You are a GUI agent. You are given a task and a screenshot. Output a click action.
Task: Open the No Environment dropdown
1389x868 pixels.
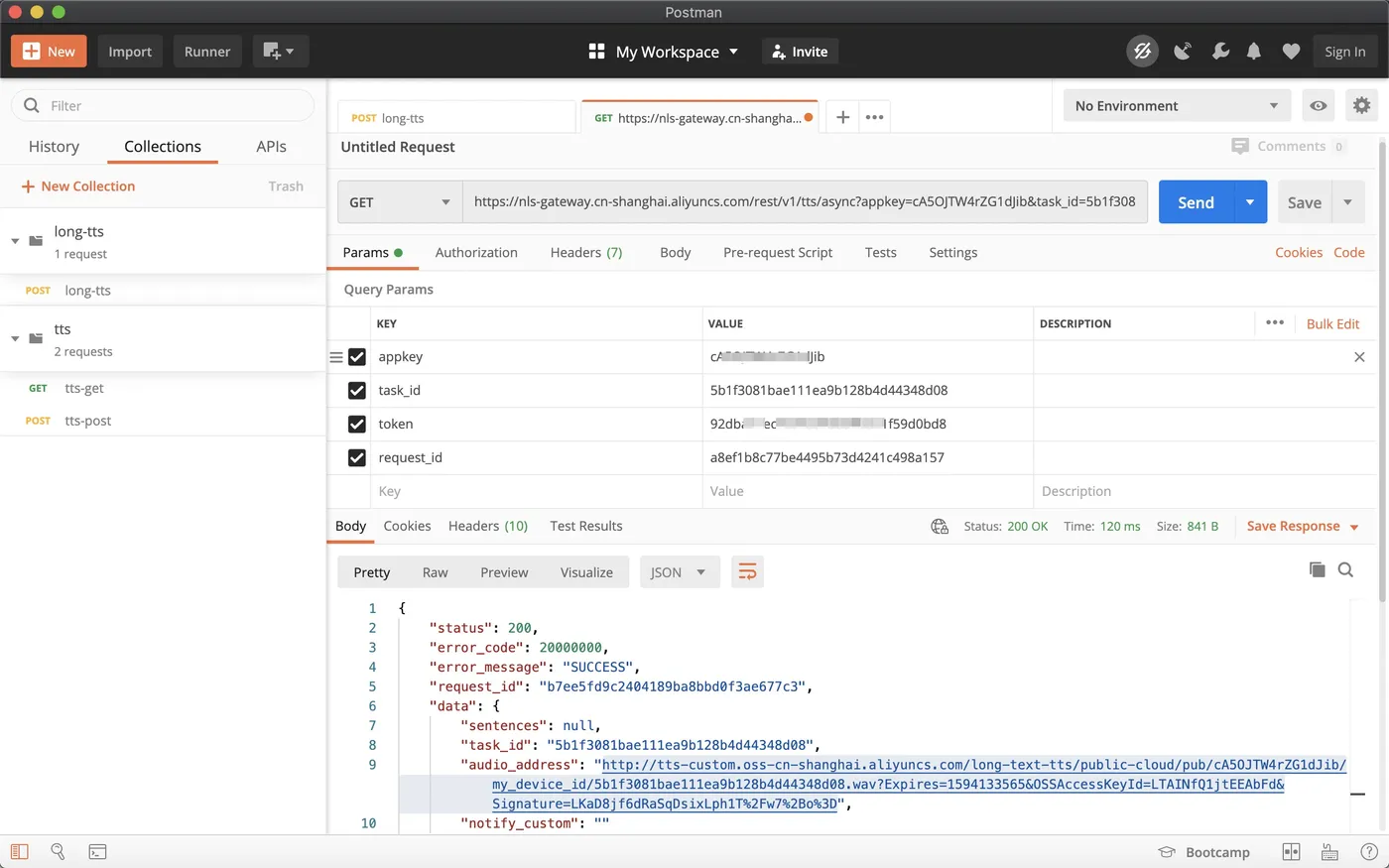click(x=1177, y=105)
